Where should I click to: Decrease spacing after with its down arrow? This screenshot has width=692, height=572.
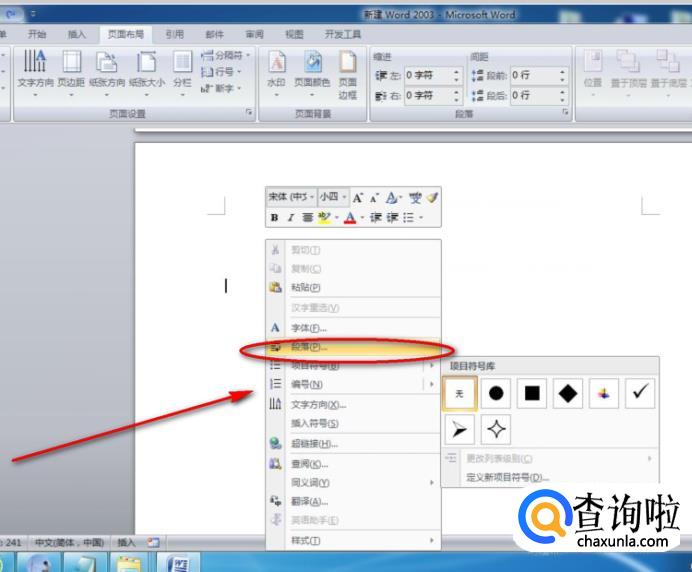(x=563, y=100)
